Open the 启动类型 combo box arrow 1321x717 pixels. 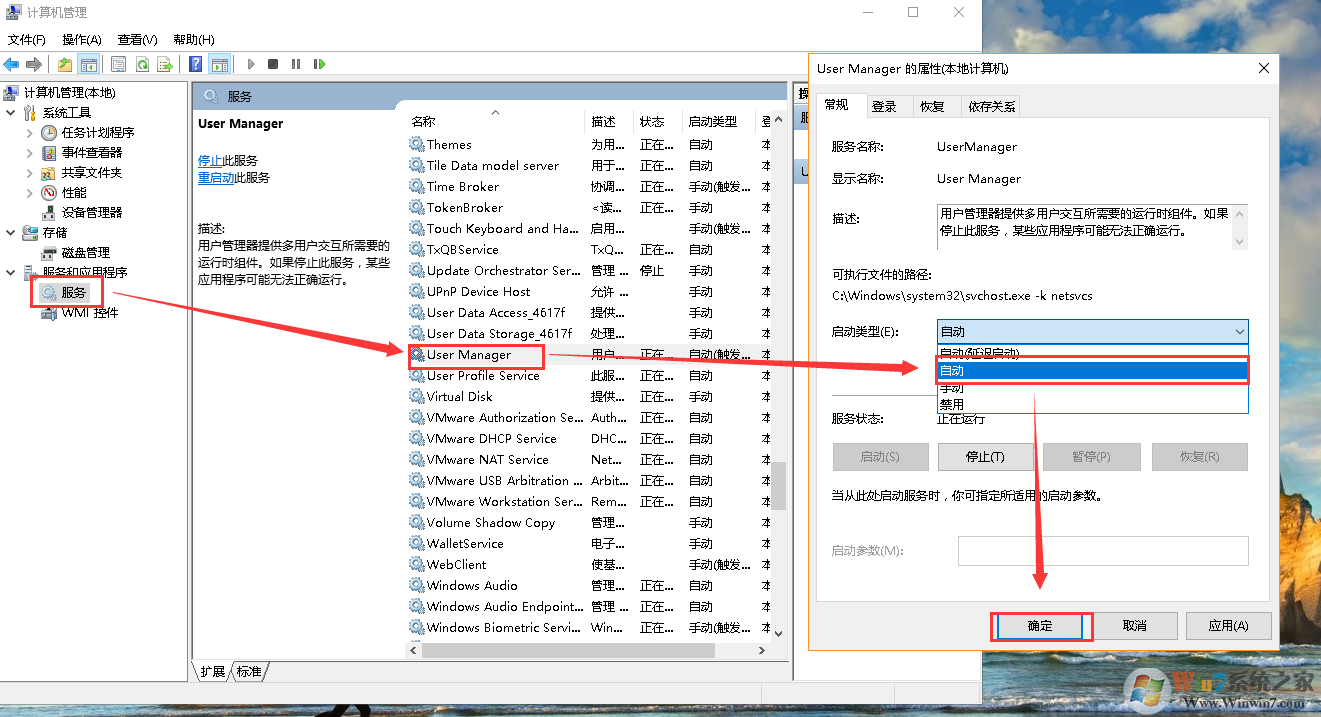point(1239,332)
